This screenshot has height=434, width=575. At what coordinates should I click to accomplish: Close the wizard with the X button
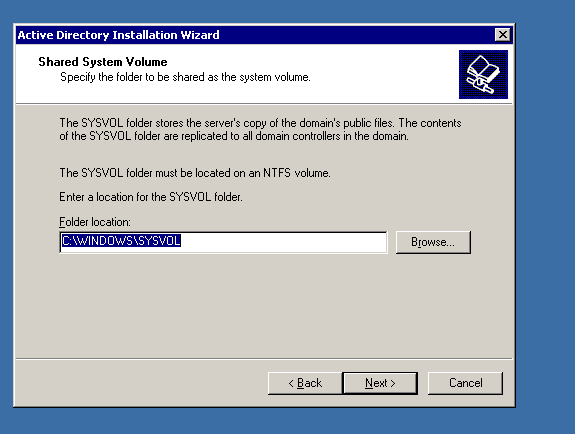click(502, 35)
